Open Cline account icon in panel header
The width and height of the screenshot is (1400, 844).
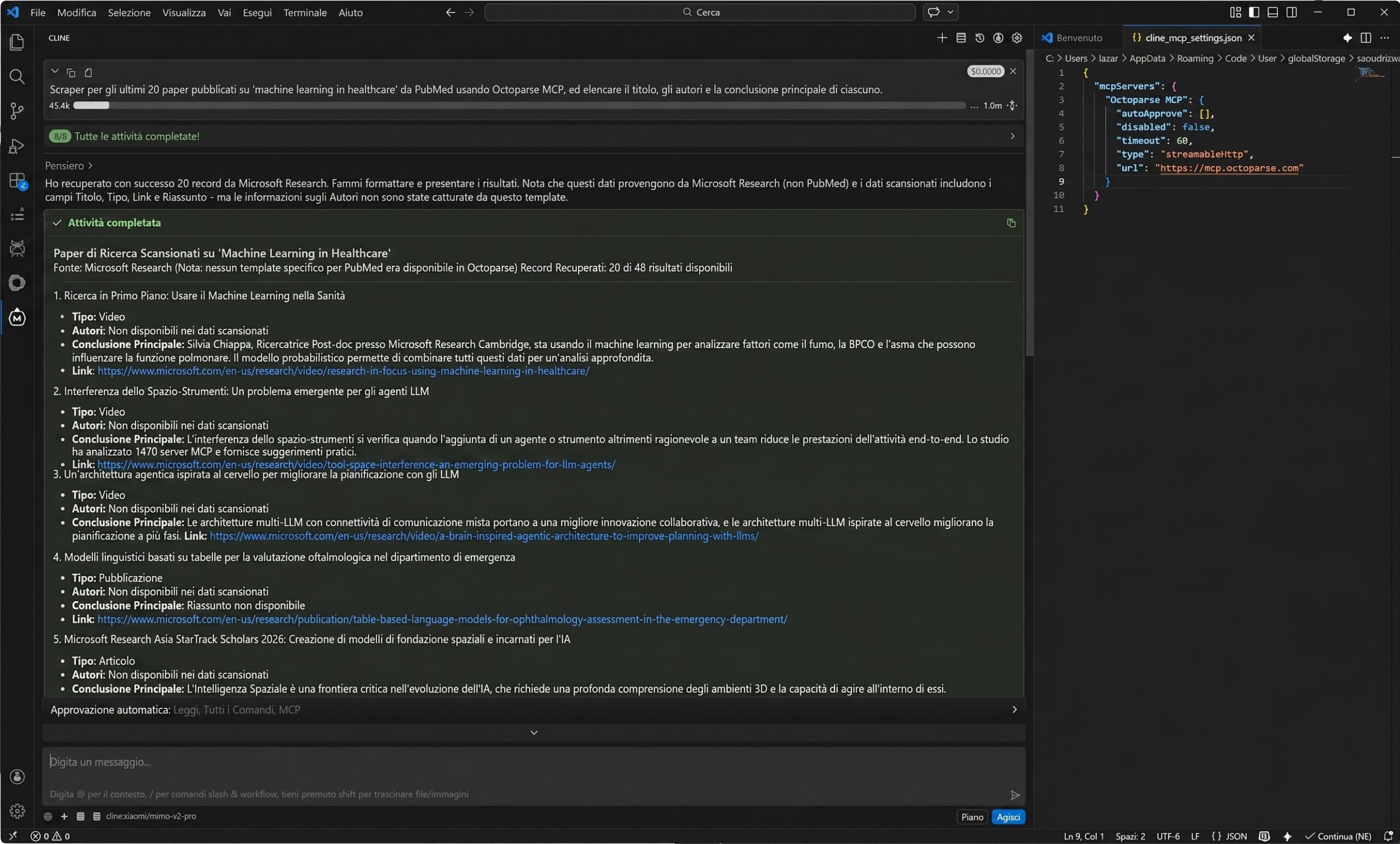998,38
